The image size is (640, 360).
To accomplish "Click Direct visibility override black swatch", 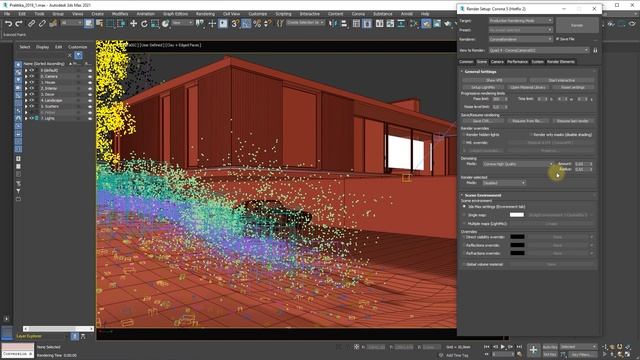I will click(517, 237).
